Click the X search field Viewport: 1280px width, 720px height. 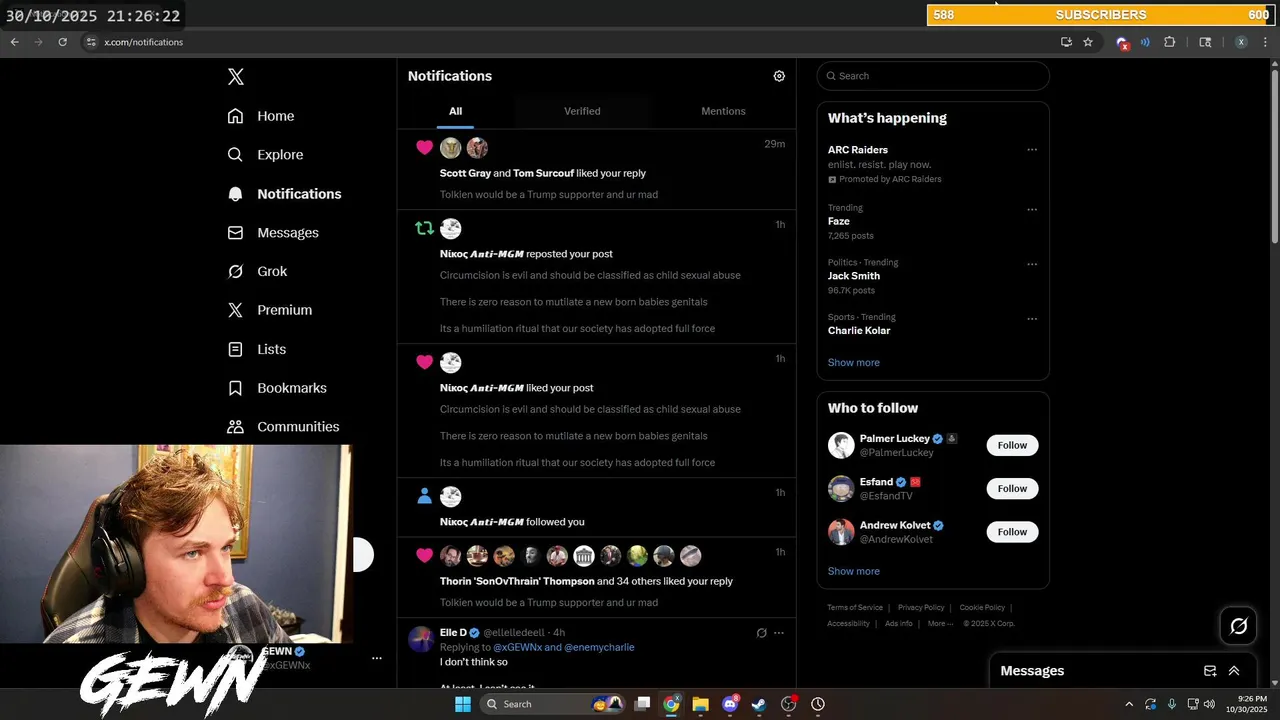(933, 76)
